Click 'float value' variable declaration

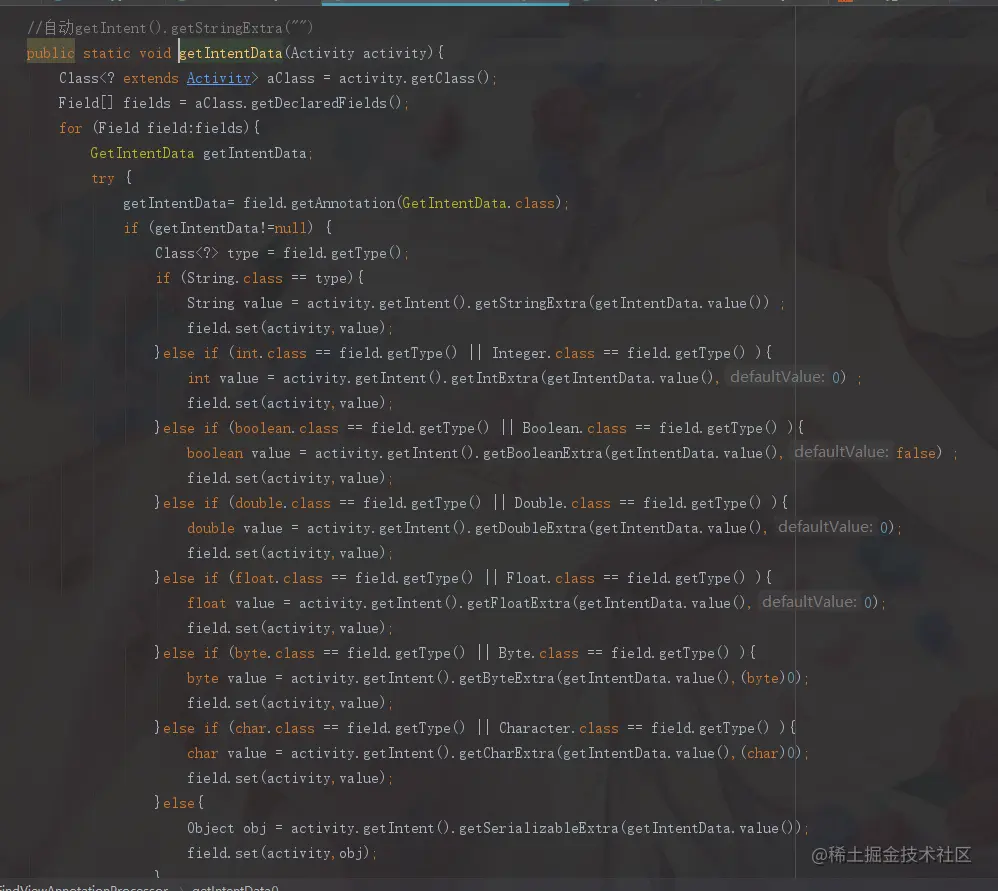(x=230, y=603)
